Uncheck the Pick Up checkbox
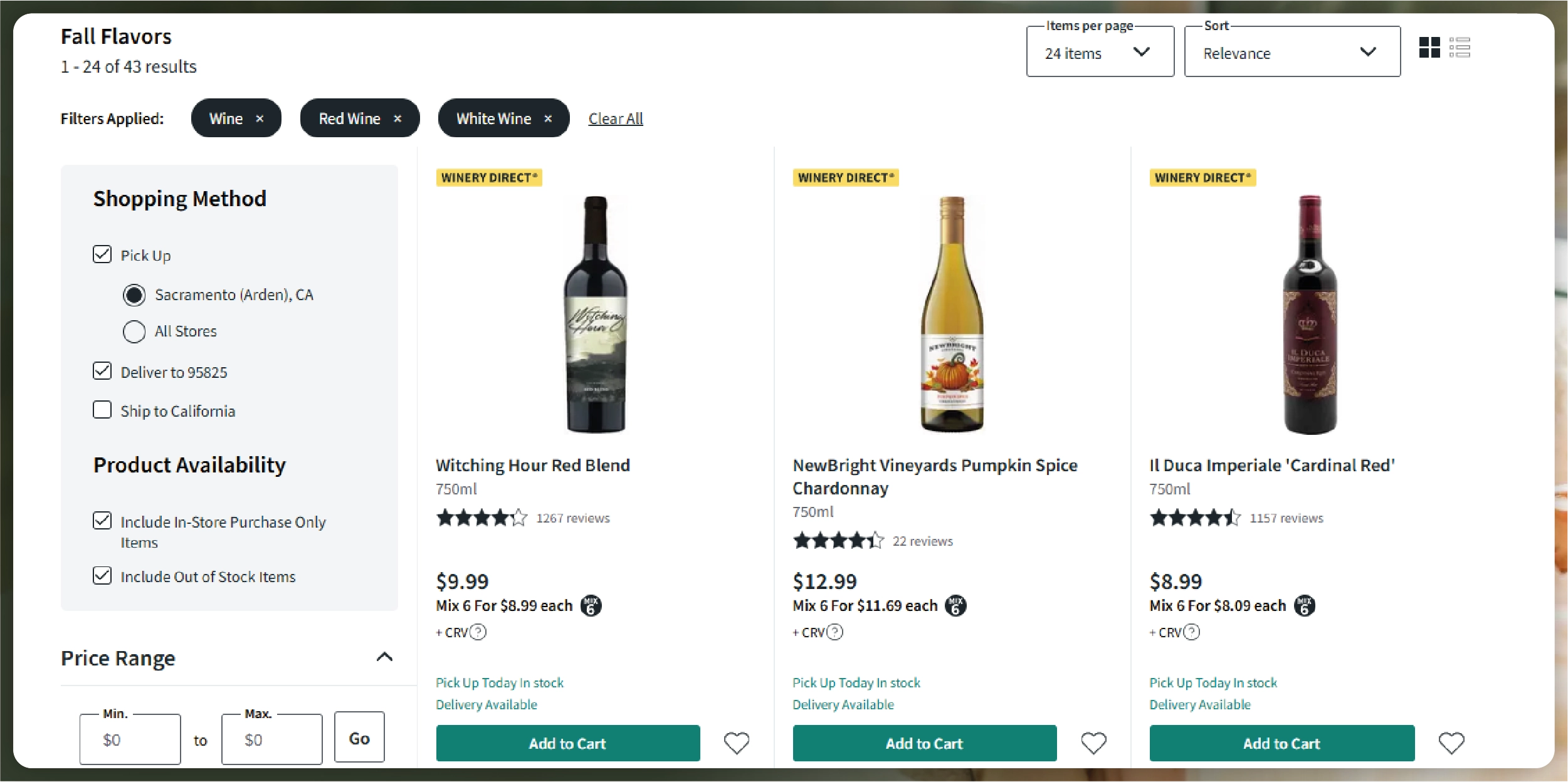The width and height of the screenshot is (1568, 782). click(x=102, y=254)
